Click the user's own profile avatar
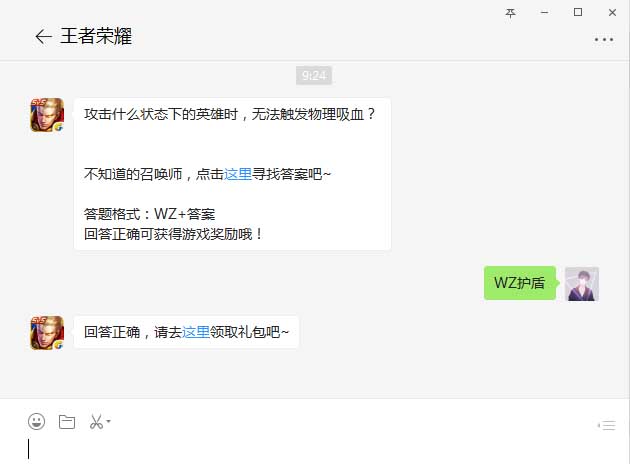The image size is (630, 464). (582, 284)
